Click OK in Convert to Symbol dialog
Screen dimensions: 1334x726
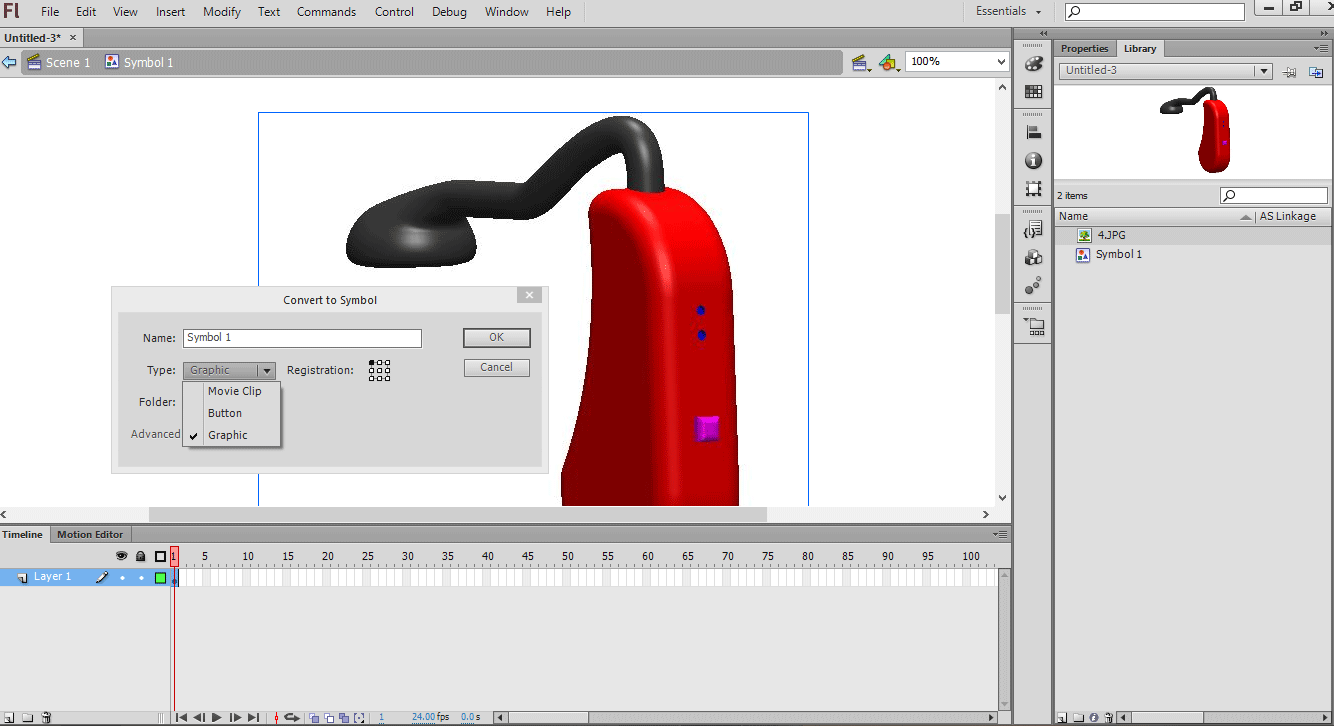click(496, 338)
